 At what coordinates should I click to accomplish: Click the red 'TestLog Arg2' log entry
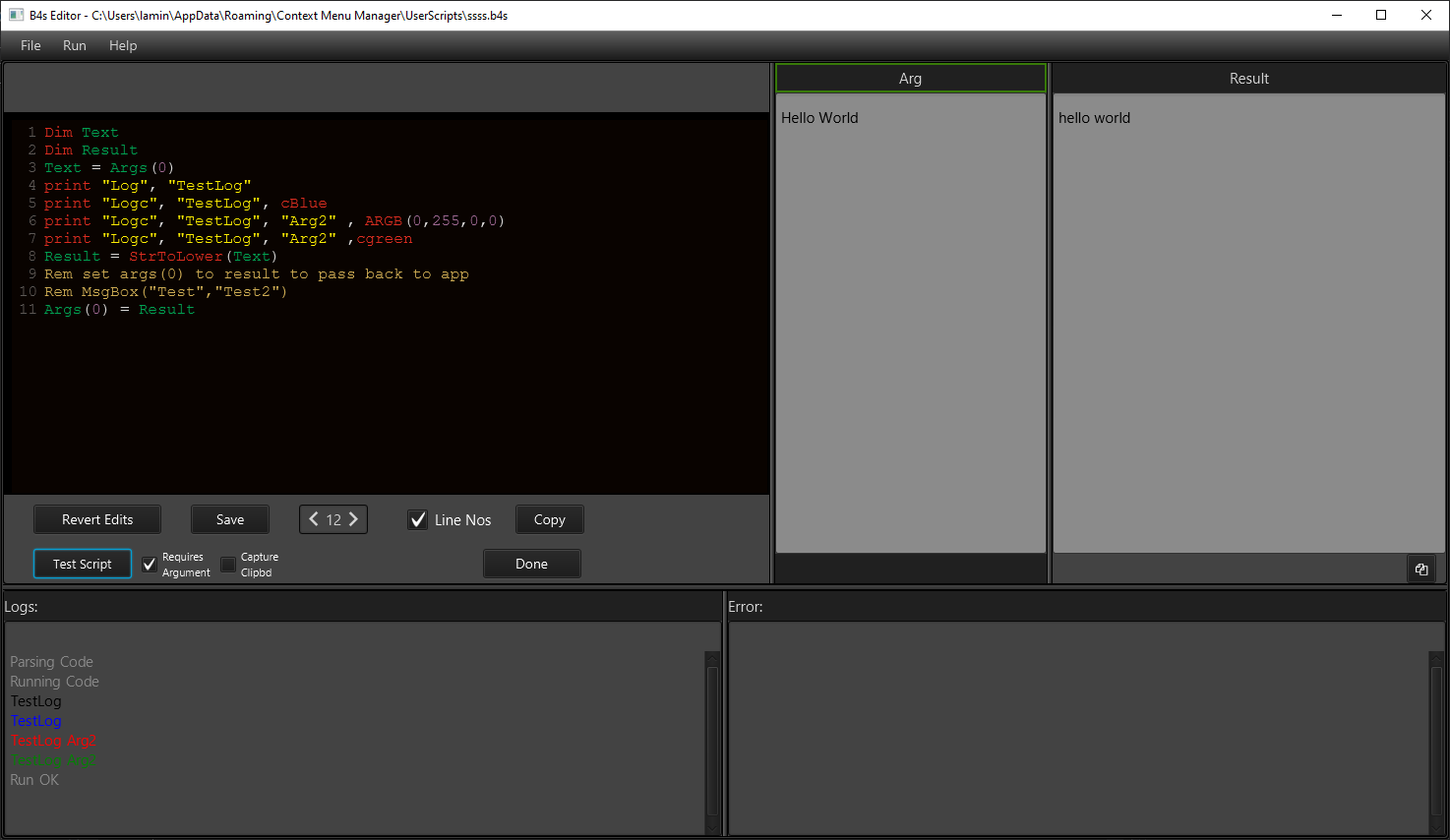[x=53, y=741]
